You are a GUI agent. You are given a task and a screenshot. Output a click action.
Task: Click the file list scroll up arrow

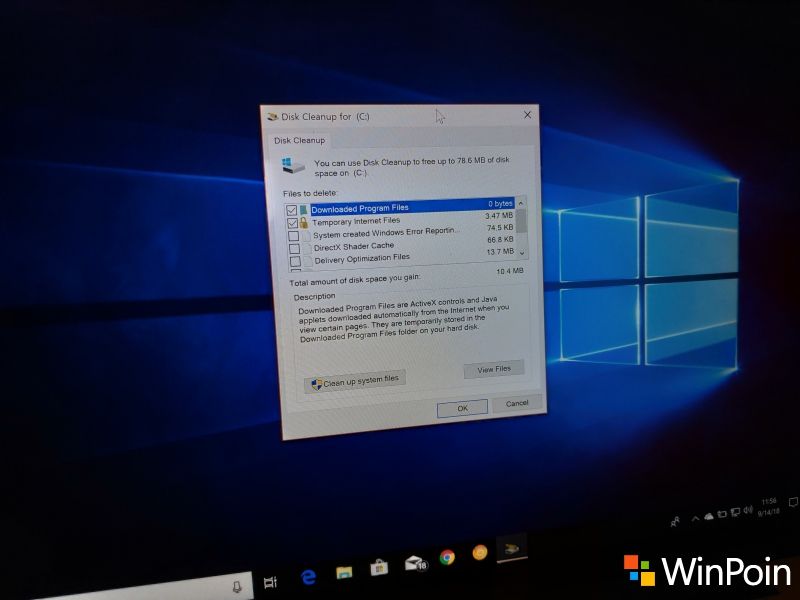coord(521,203)
